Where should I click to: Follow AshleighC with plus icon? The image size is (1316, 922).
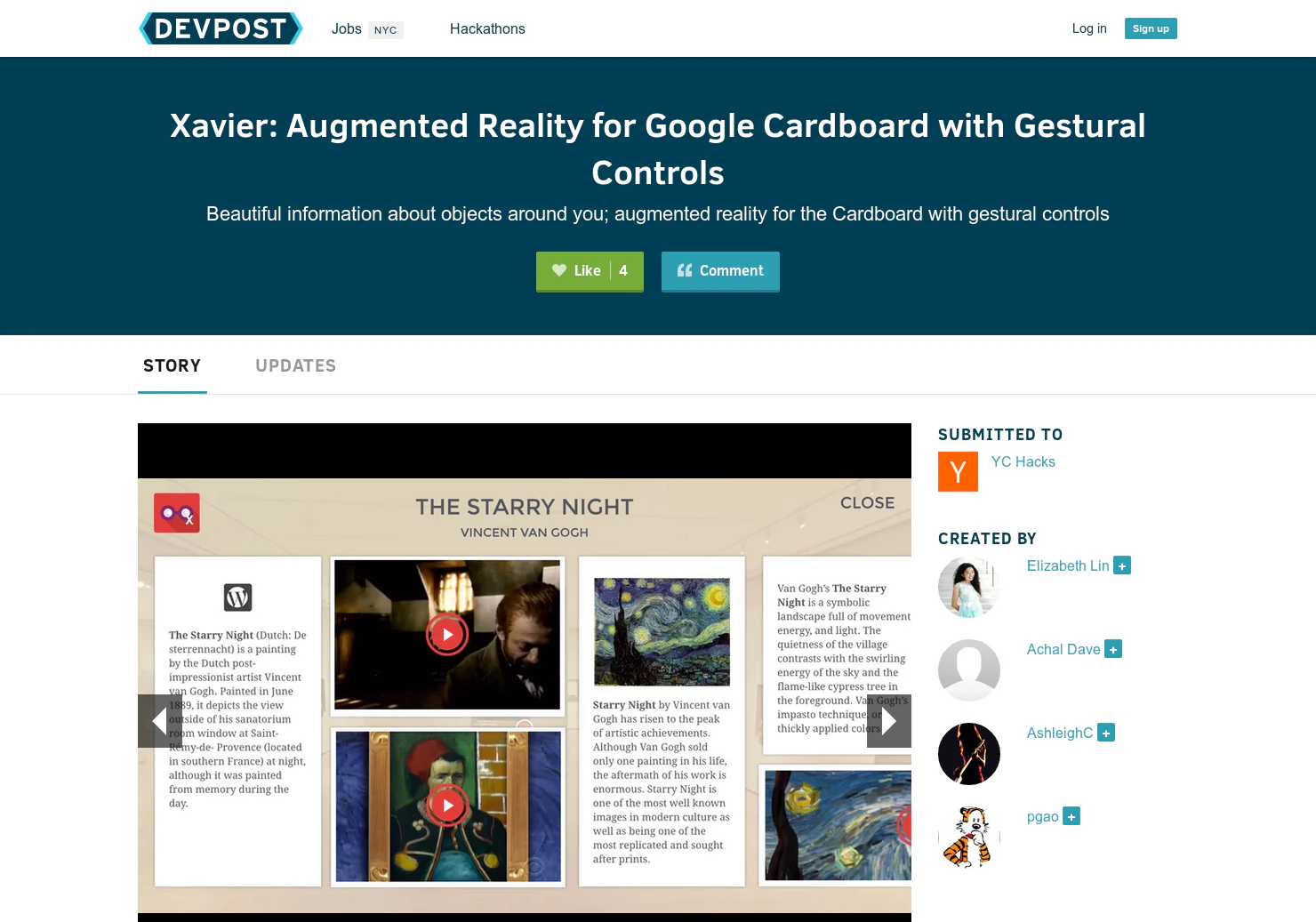[x=1106, y=733]
